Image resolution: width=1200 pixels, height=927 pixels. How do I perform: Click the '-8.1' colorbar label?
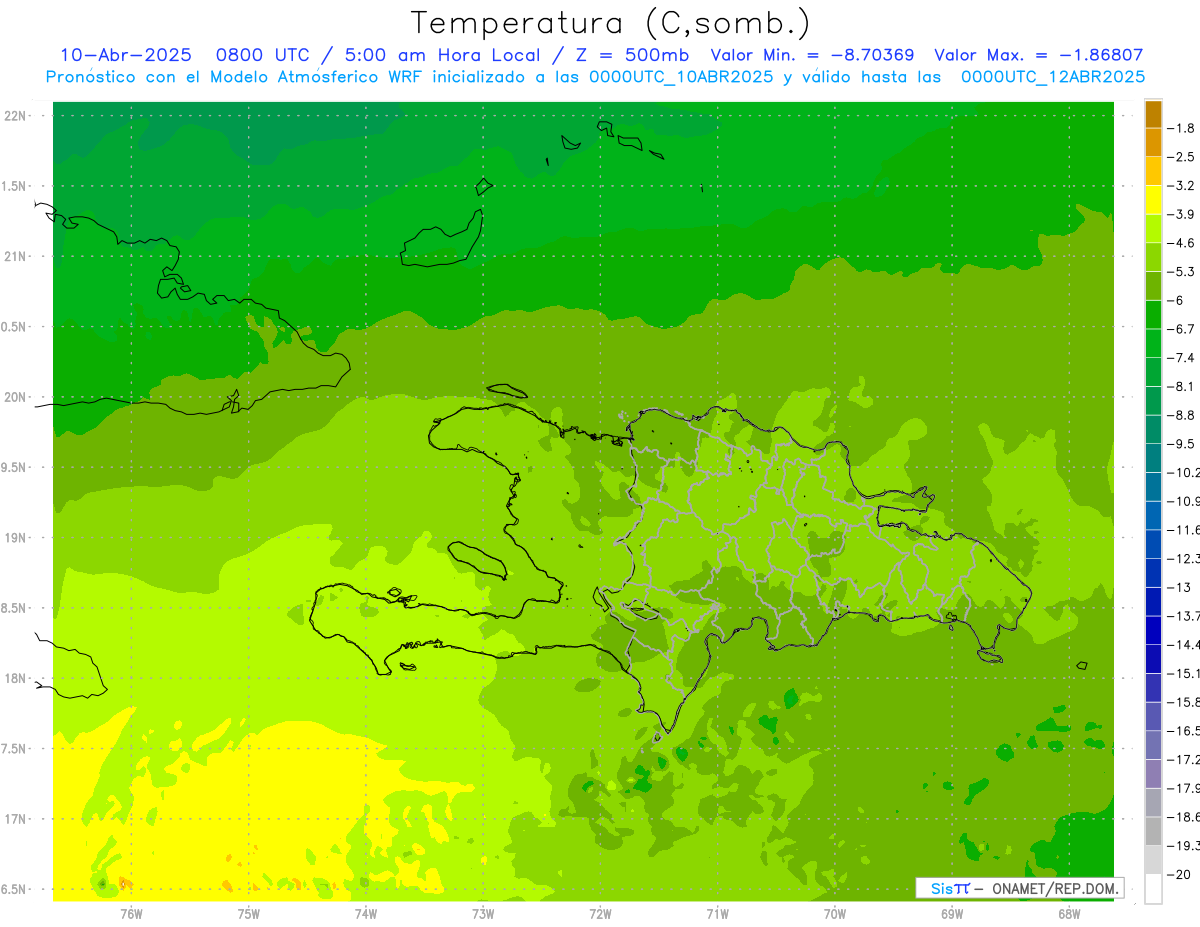click(1183, 387)
